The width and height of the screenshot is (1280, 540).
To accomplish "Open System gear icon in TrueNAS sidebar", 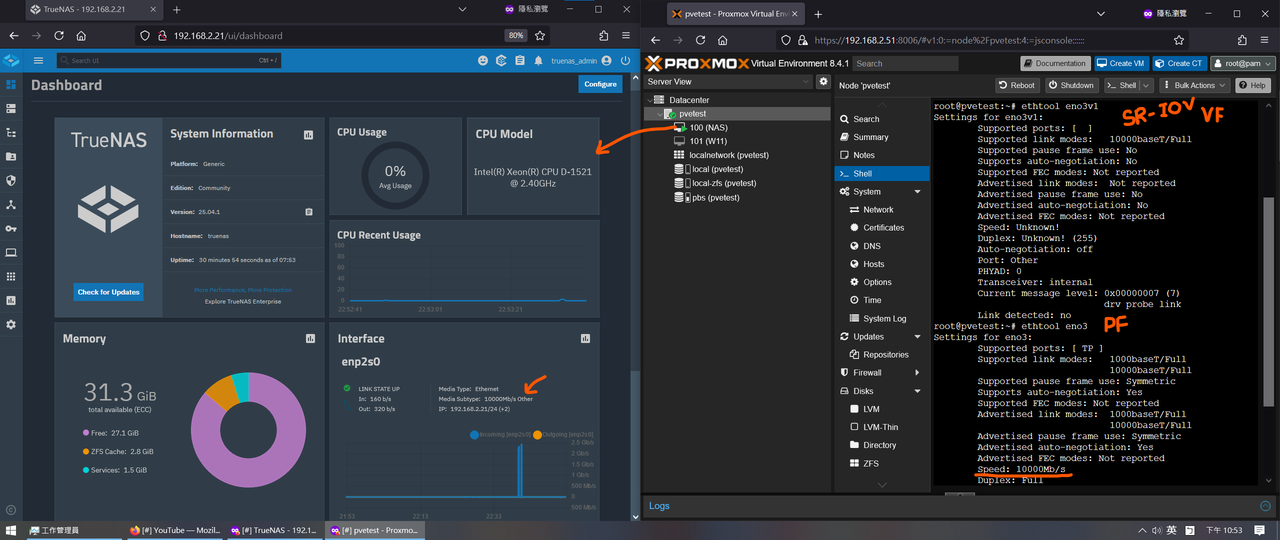I will pyautogui.click(x=11, y=324).
